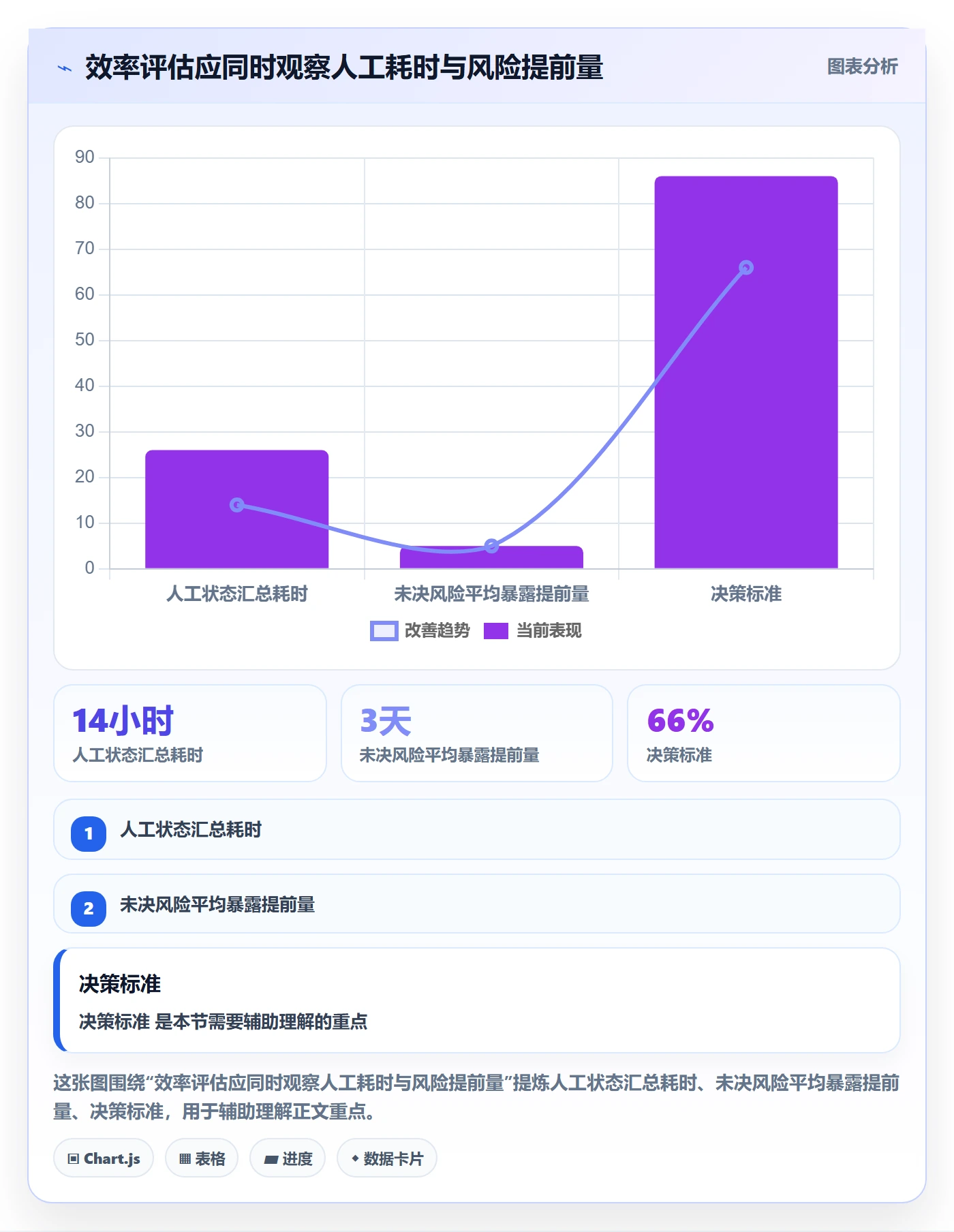The height and width of the screenshot is (1232, 954).
Task: Open the 66% data card
Action: [764, 733]
